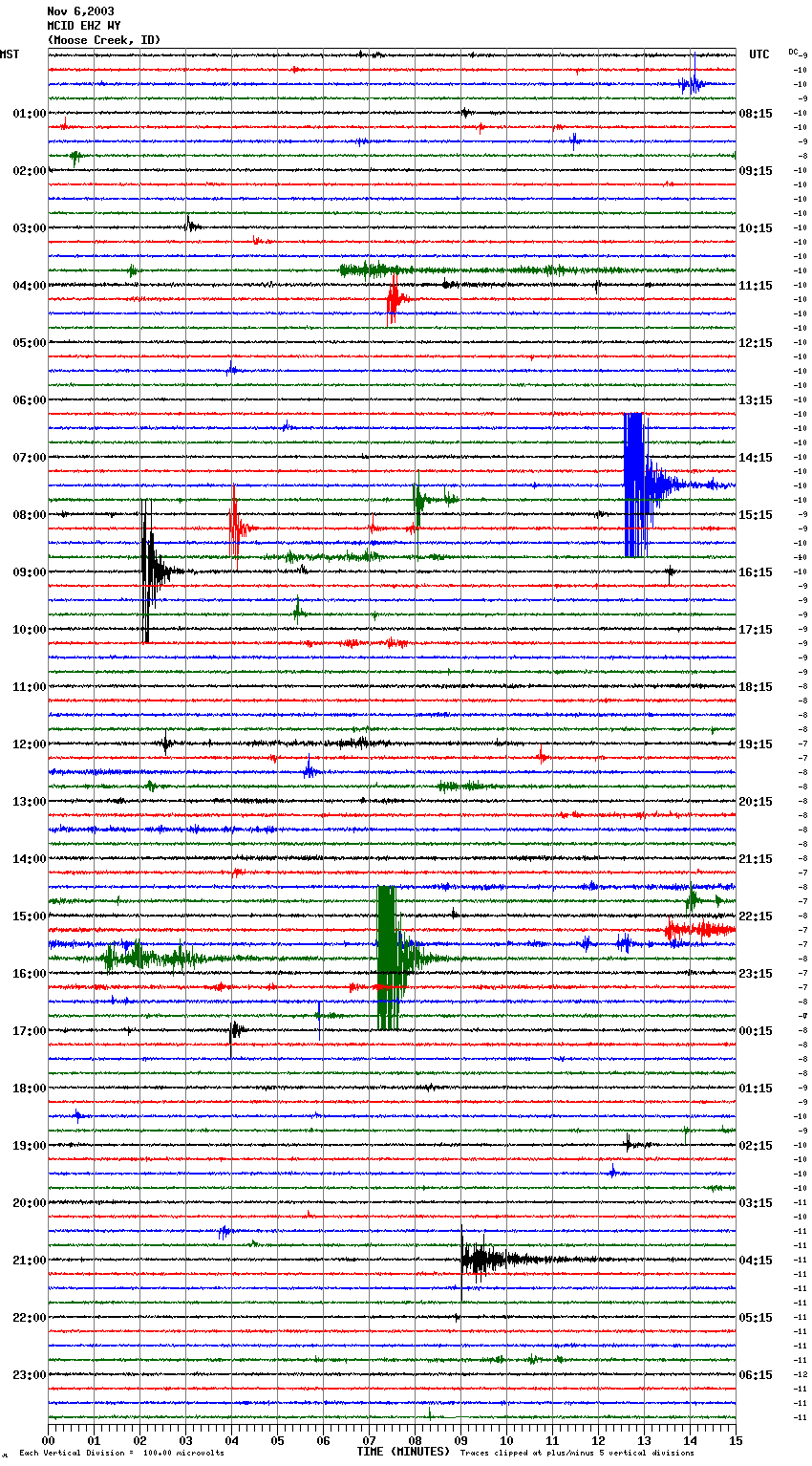The width and height of the screenshot is (812, 1466).
Task: Select minute tick 00 on time axis
Action: [48, 1440]
